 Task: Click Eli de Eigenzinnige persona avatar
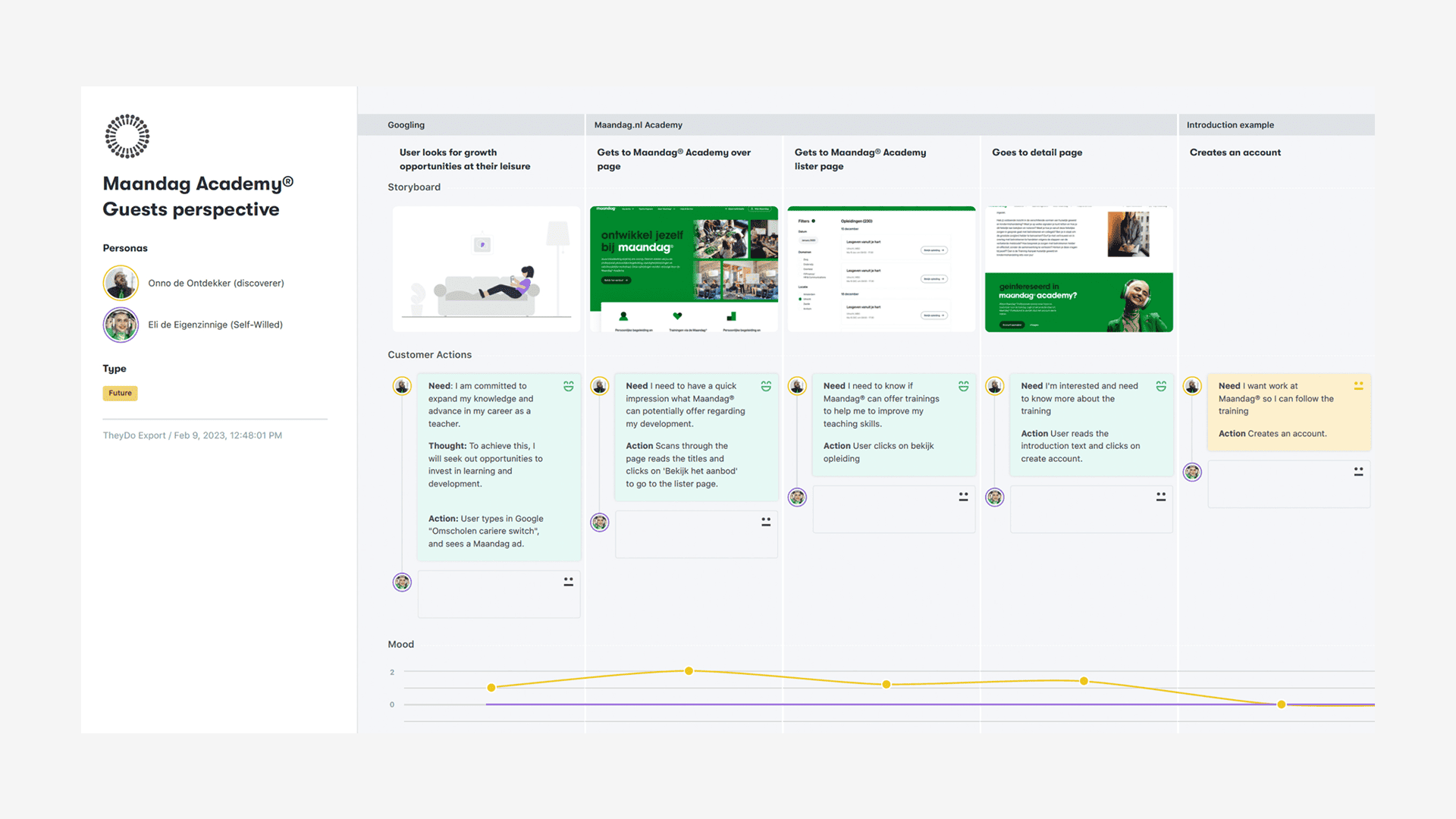[121, 325]
